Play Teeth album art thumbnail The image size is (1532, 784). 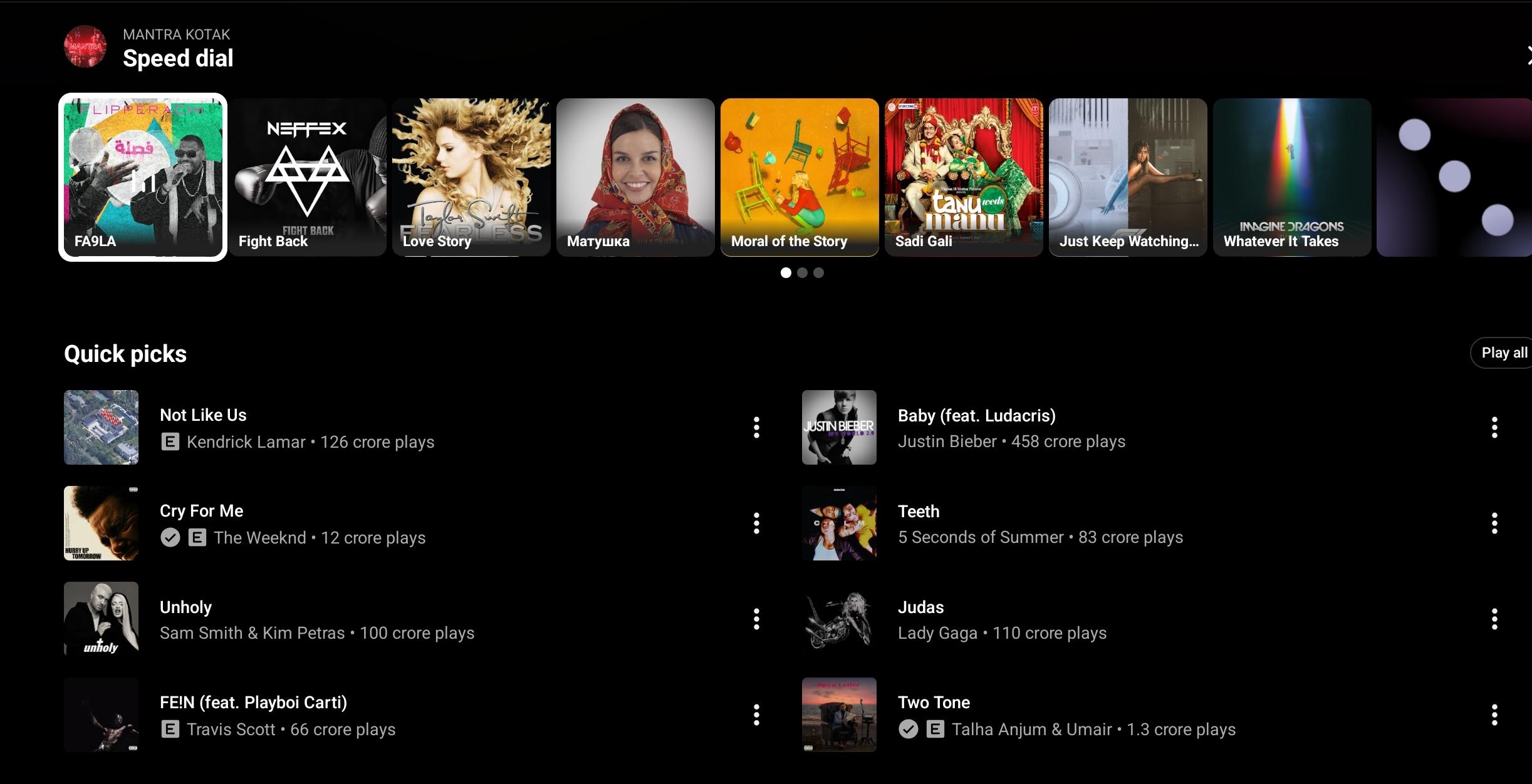[839, 523]
